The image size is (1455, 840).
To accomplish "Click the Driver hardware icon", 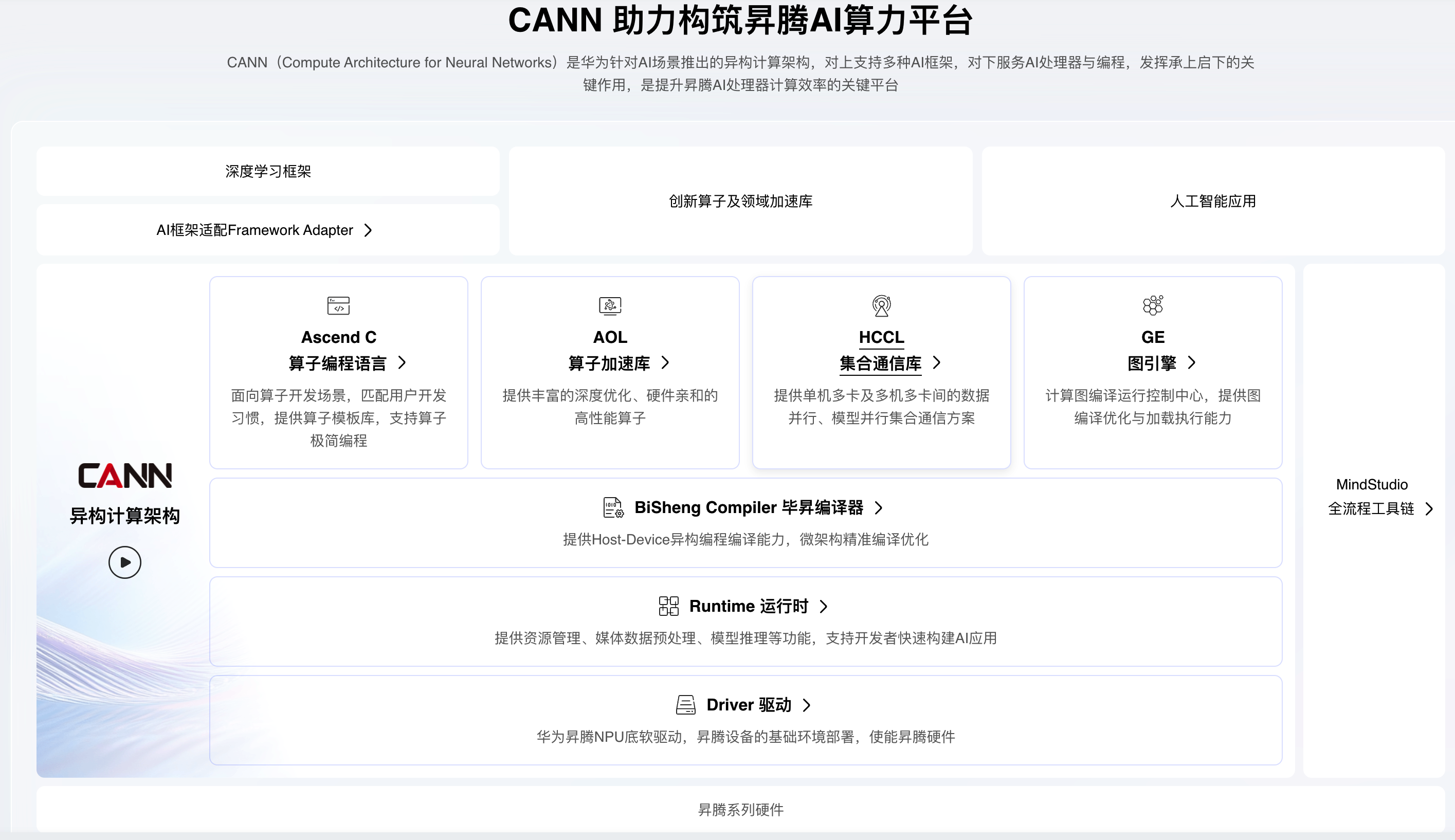I will click(x=685, y=704).
